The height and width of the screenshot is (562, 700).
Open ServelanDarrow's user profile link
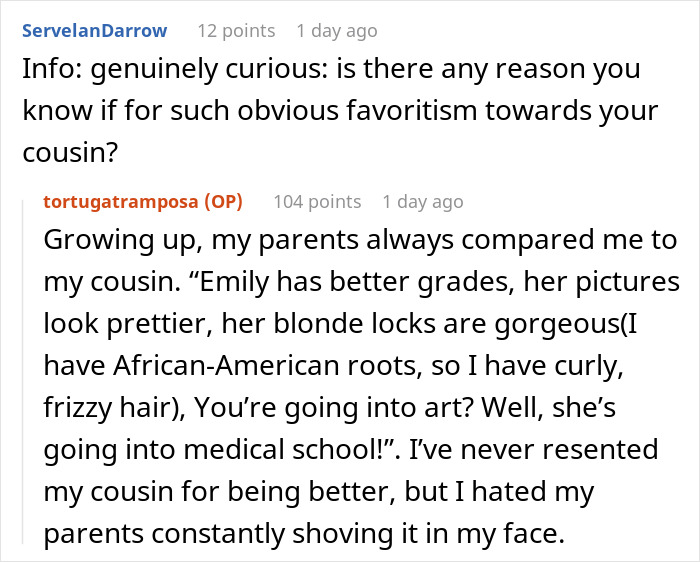(x=95, y=31)
